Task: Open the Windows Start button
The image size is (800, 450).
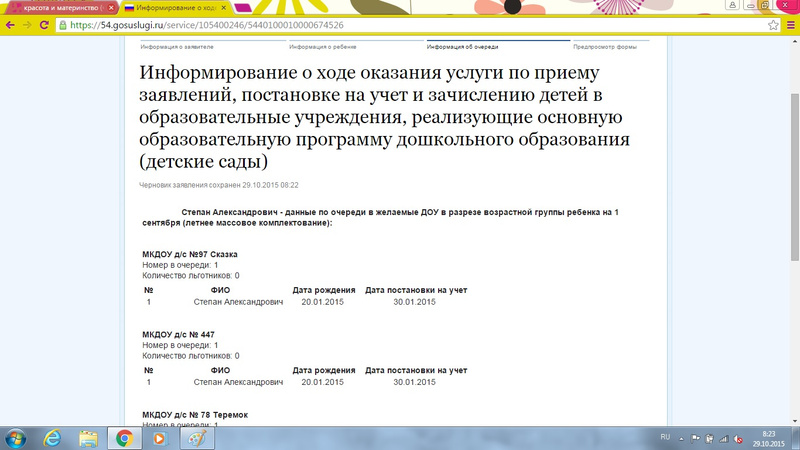Action: [16, 439]
